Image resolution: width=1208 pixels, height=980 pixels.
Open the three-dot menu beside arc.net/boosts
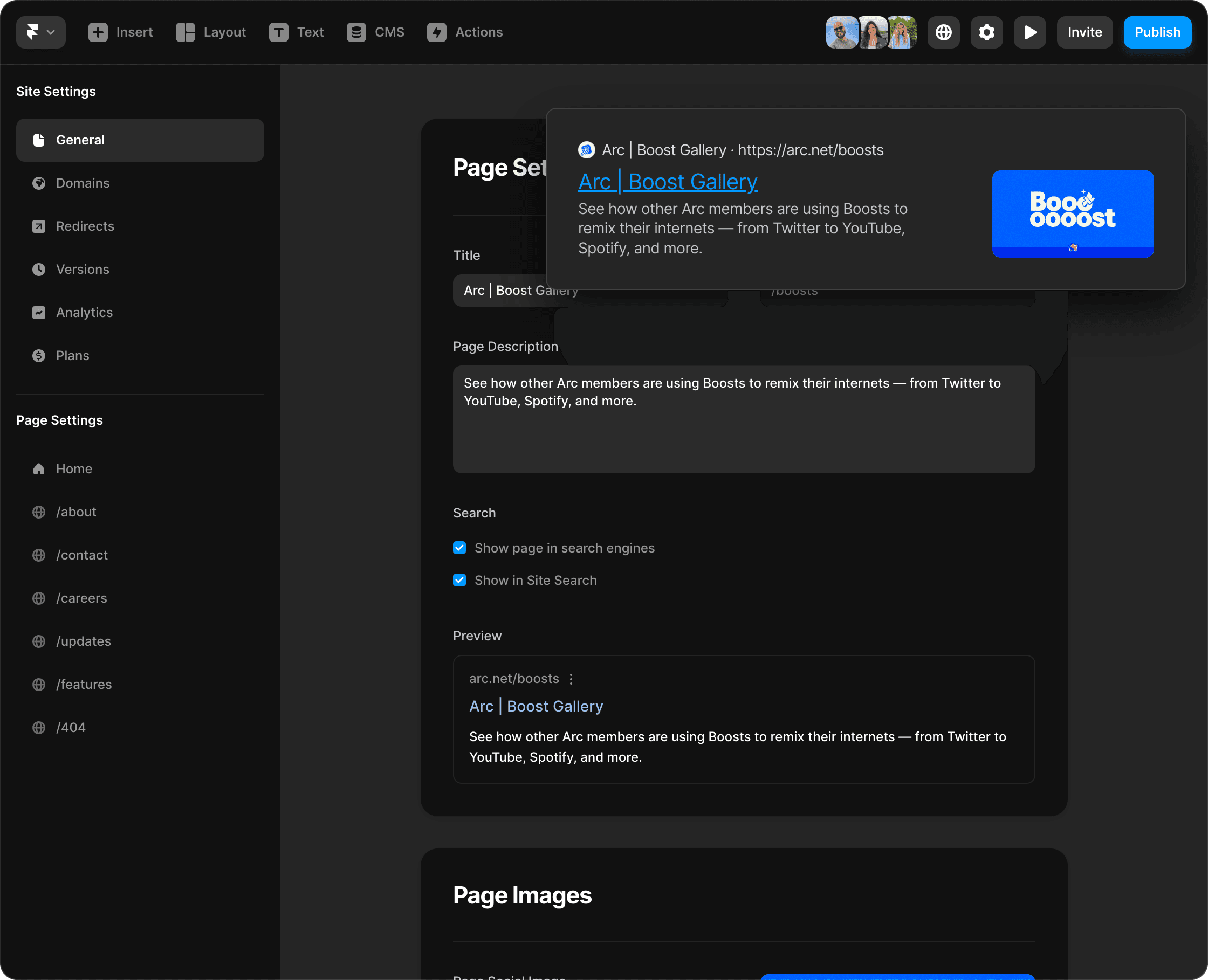pos(571,679)
